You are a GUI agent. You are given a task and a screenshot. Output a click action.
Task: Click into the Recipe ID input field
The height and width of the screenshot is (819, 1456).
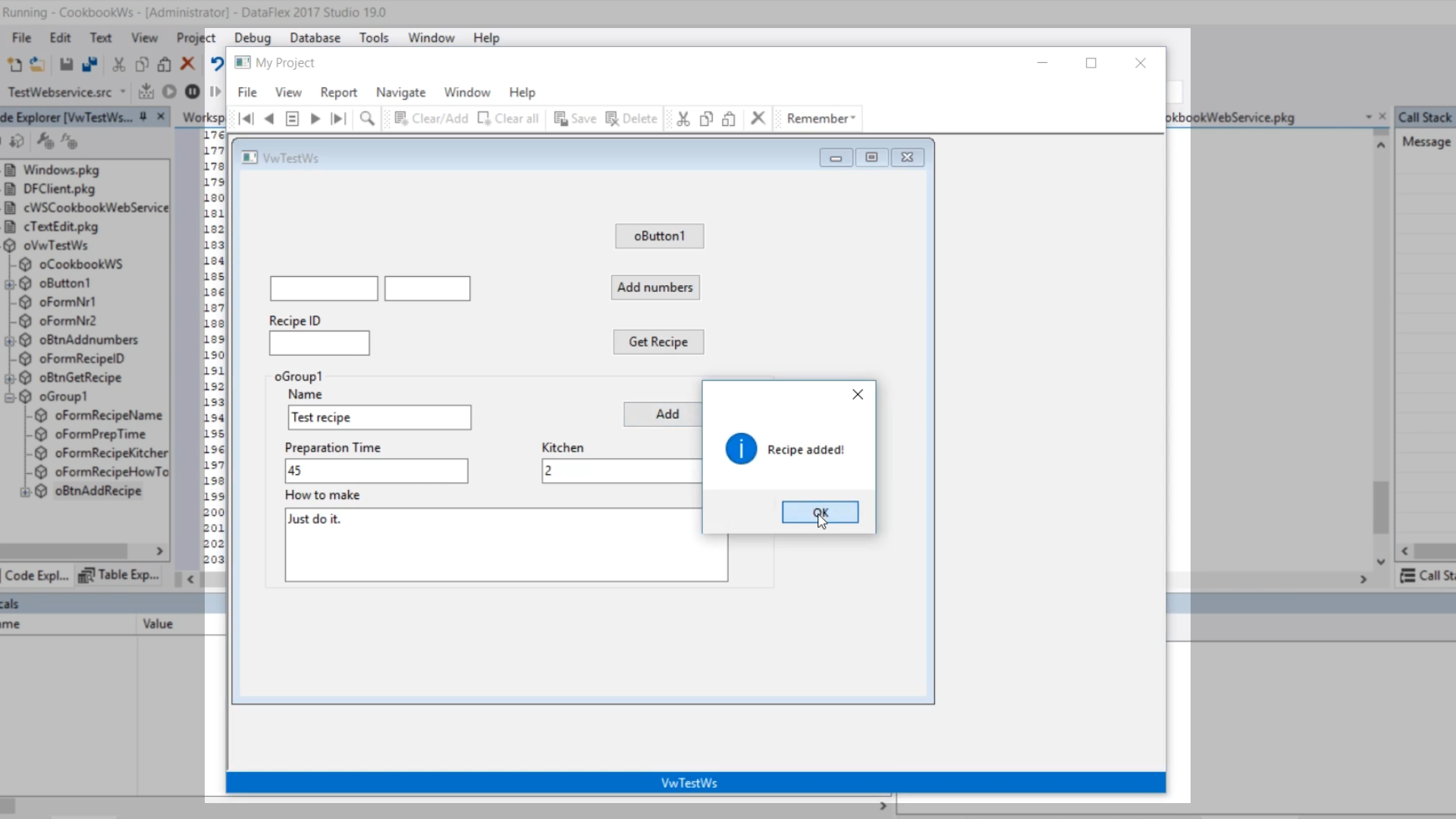pyautogui.click(x=319, y=343)
